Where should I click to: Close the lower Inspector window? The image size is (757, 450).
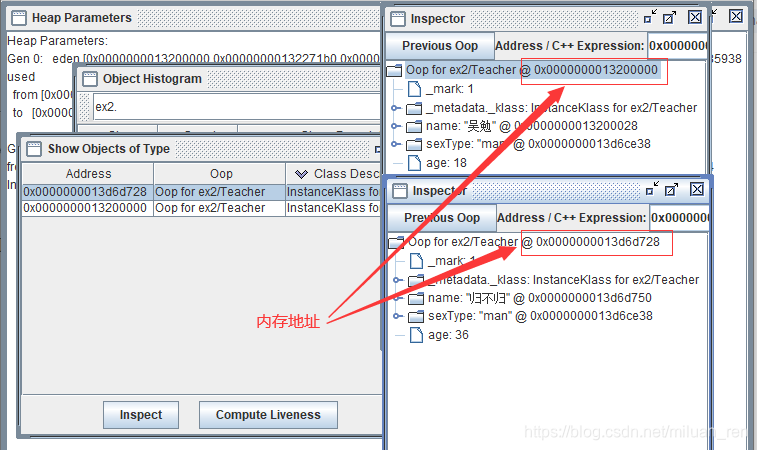697,189
